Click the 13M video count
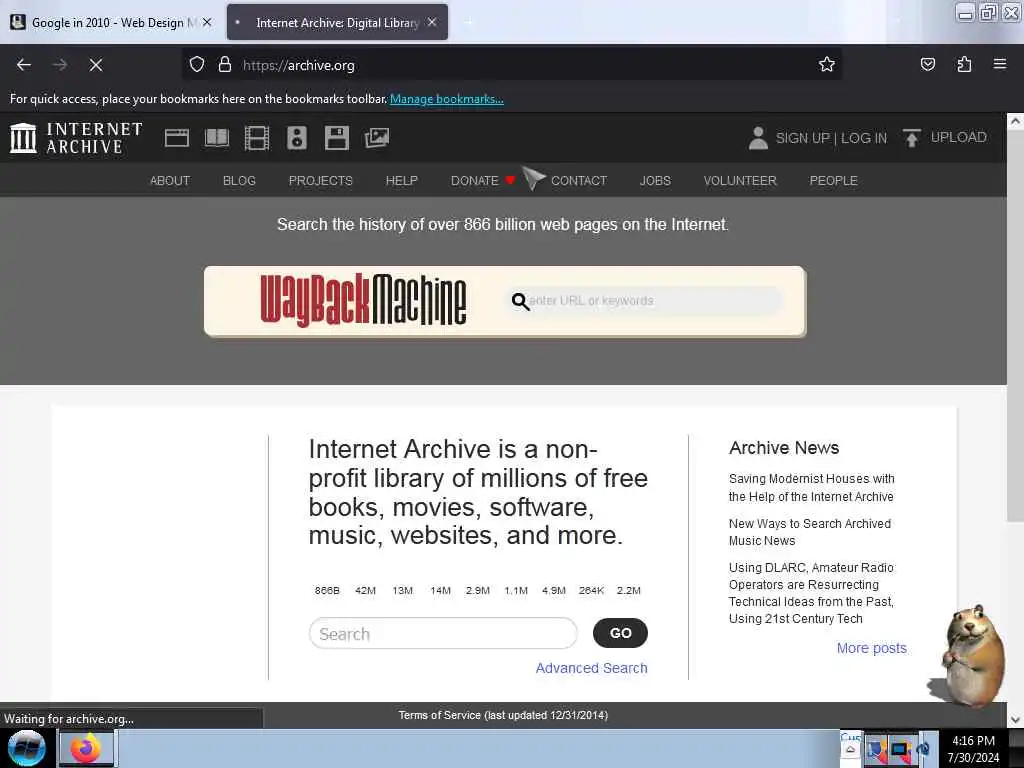1024x768 pixels. [x=402, y=590]
